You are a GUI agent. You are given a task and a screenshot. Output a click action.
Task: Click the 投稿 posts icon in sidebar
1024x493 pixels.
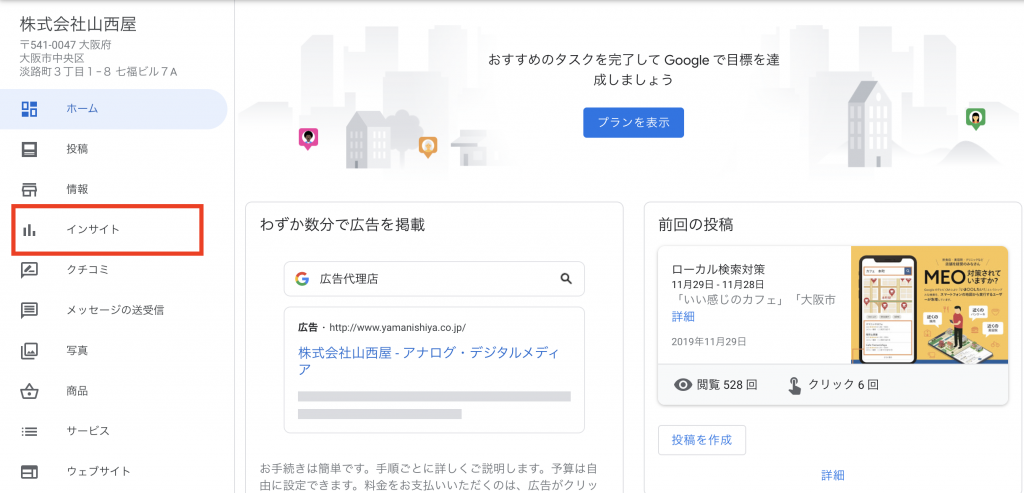point(29,150)
